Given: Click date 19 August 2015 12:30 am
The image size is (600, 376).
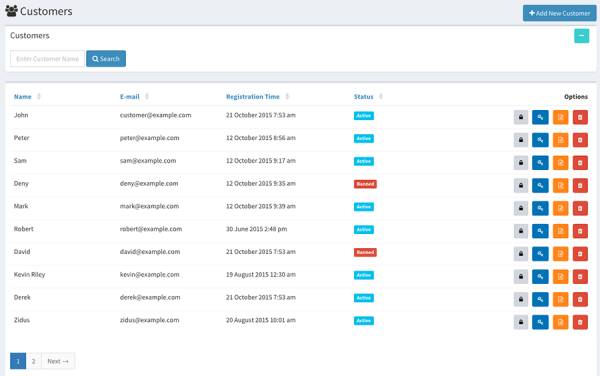Looking at the screenshot, I should (261, 275).
